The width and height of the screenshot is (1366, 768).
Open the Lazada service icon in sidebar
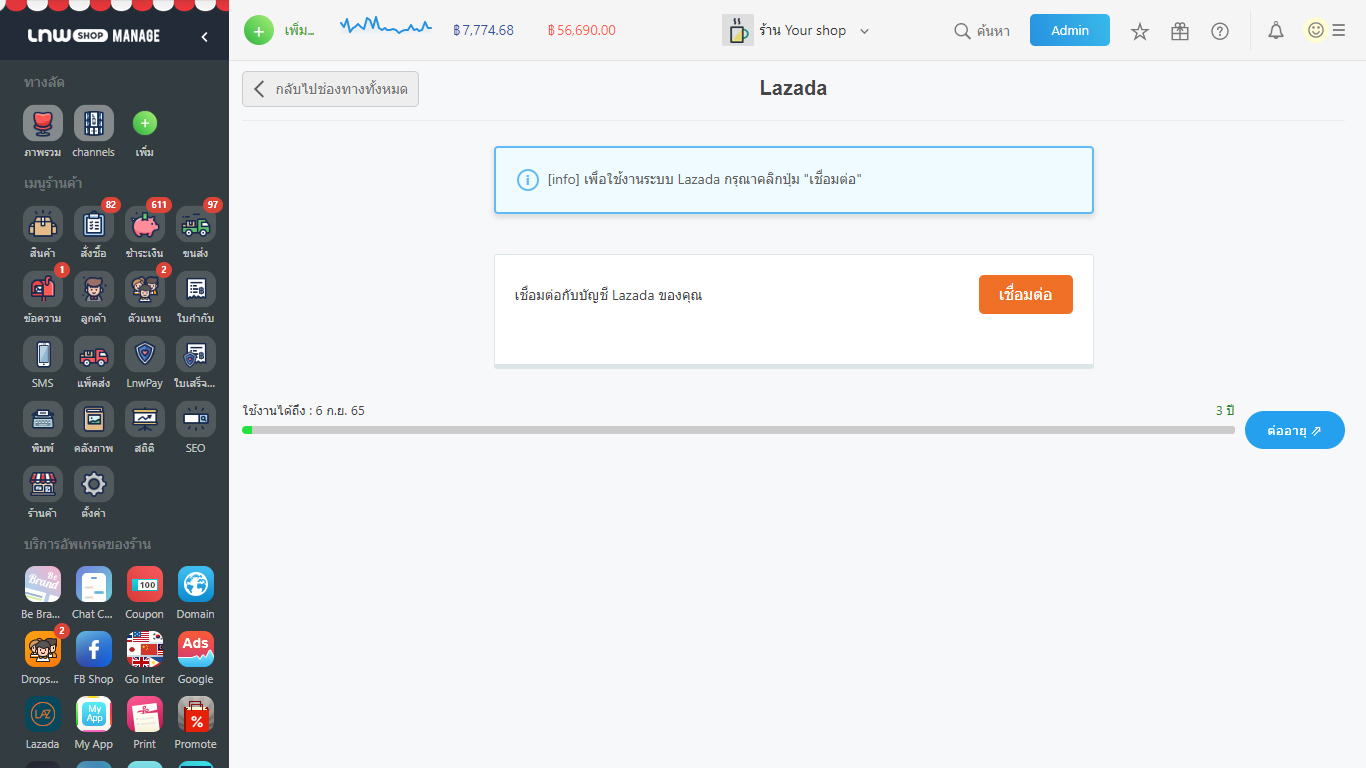pos(43,714)
